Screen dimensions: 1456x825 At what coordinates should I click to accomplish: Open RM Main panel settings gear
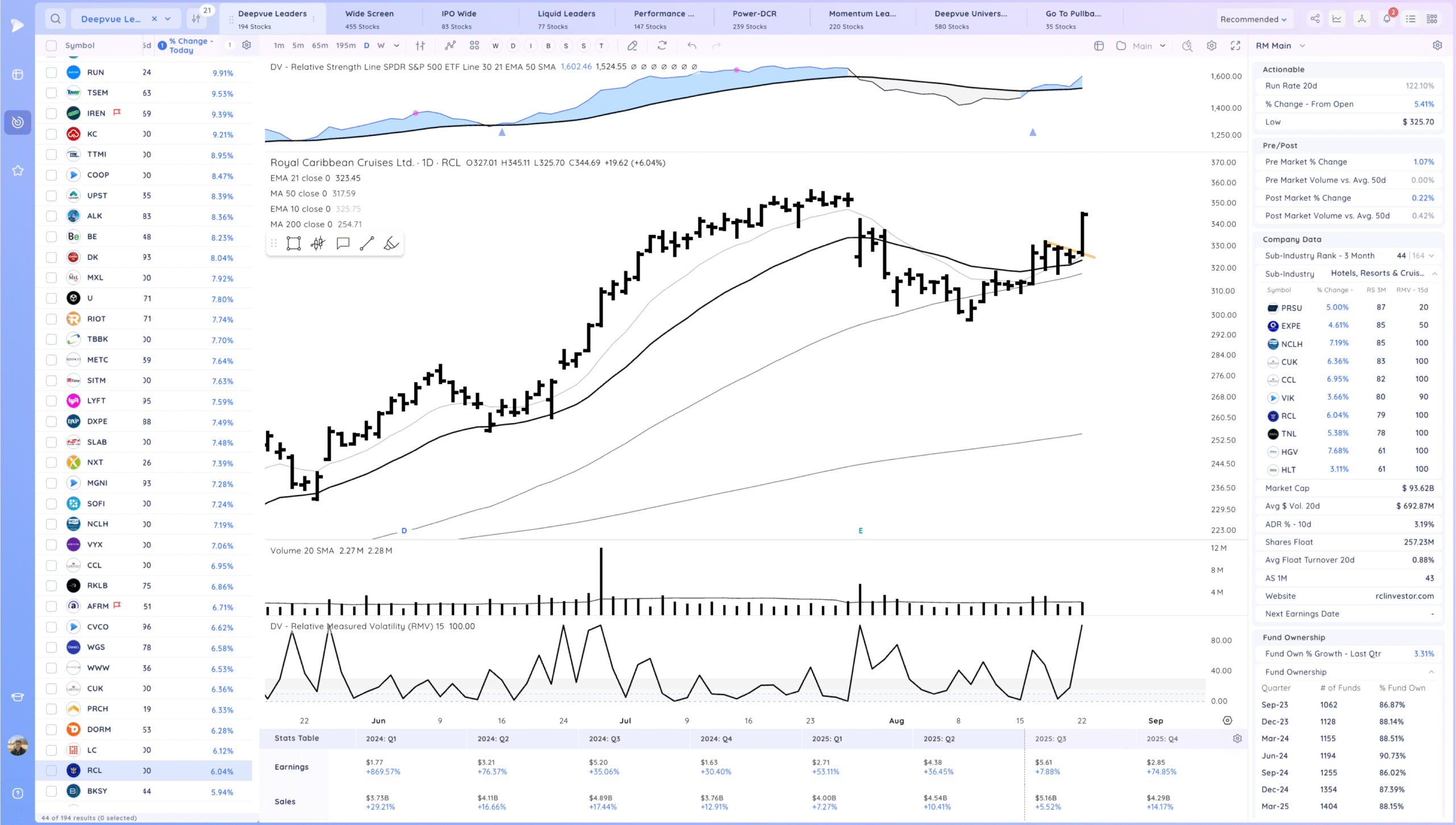[x=1437, y=46]
